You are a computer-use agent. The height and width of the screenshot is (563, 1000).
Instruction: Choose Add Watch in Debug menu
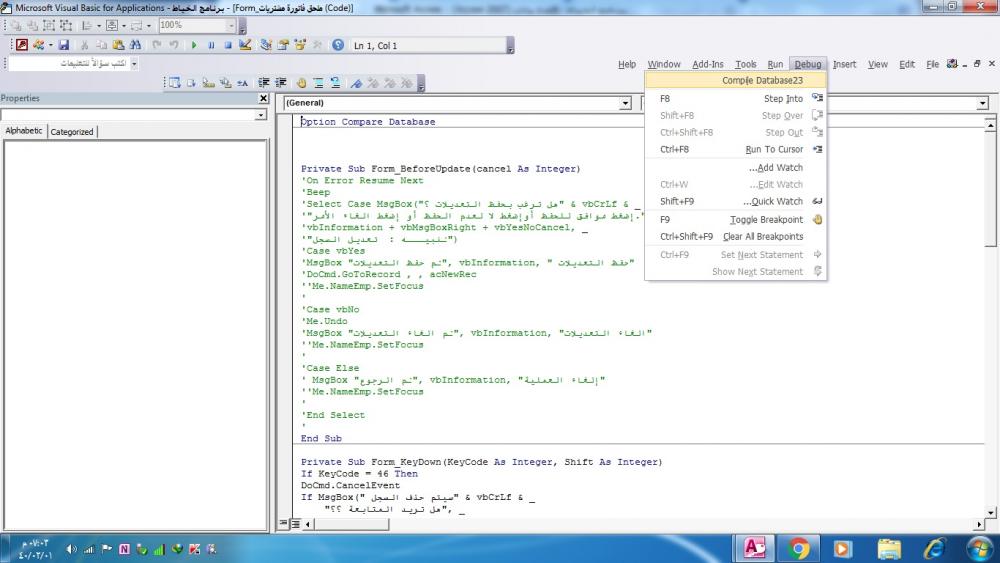tap(736, 168)
